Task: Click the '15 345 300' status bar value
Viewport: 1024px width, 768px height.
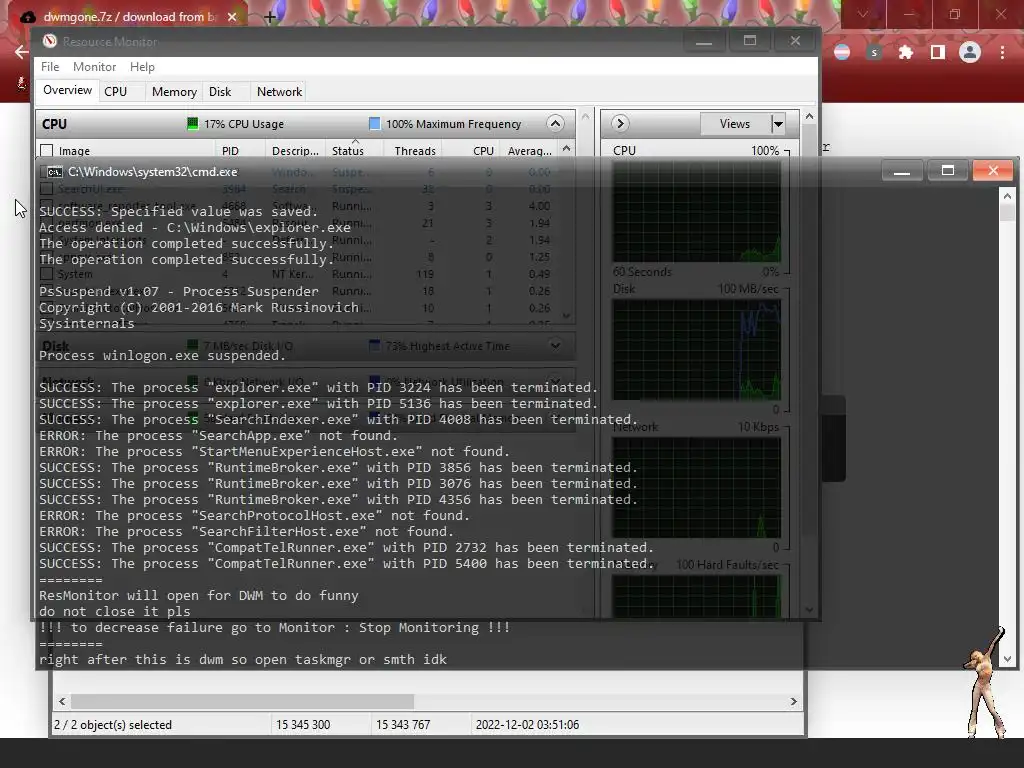Action: pyautogui.click(x=303, y=725)
